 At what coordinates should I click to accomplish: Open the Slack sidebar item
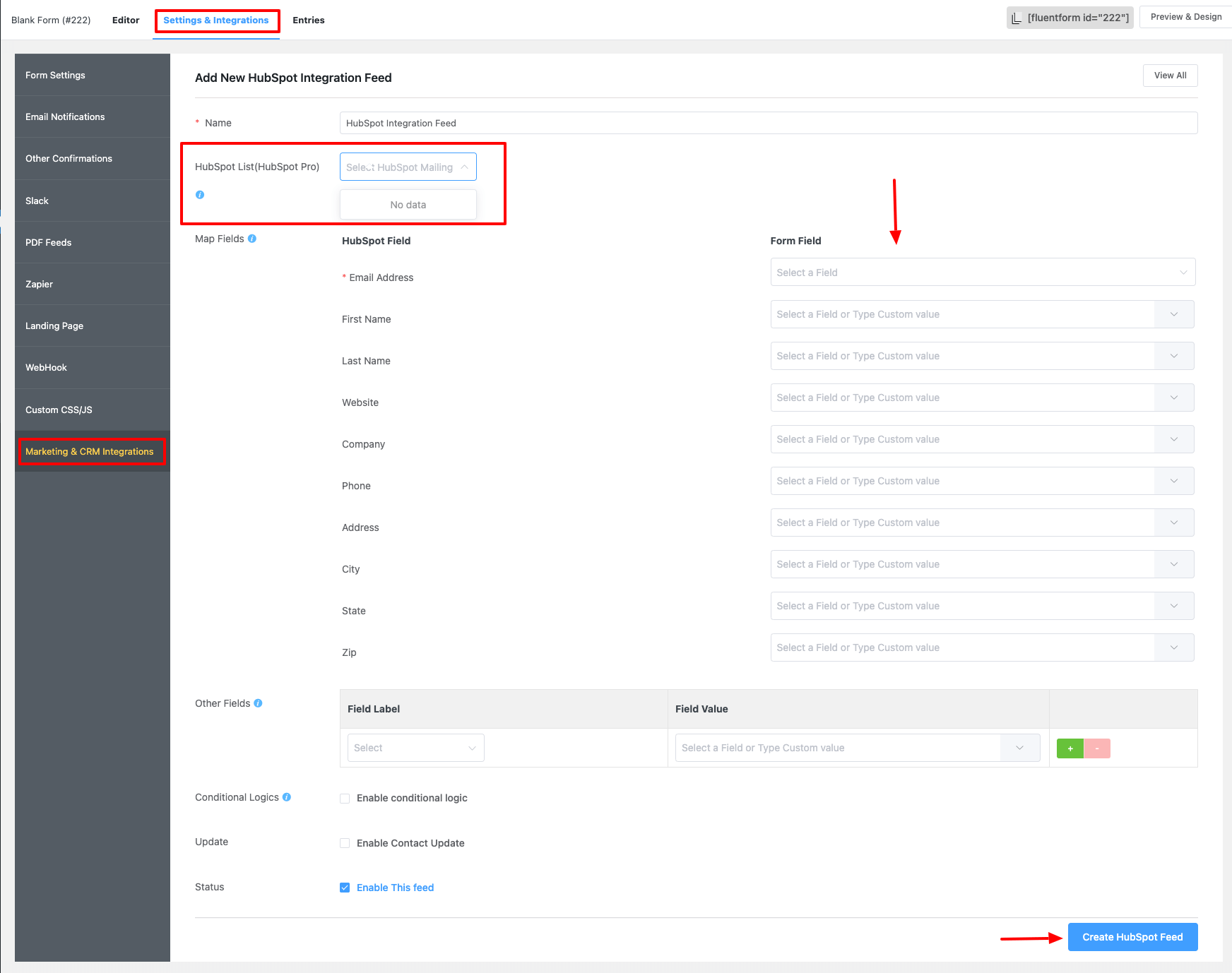click(93, 201)
